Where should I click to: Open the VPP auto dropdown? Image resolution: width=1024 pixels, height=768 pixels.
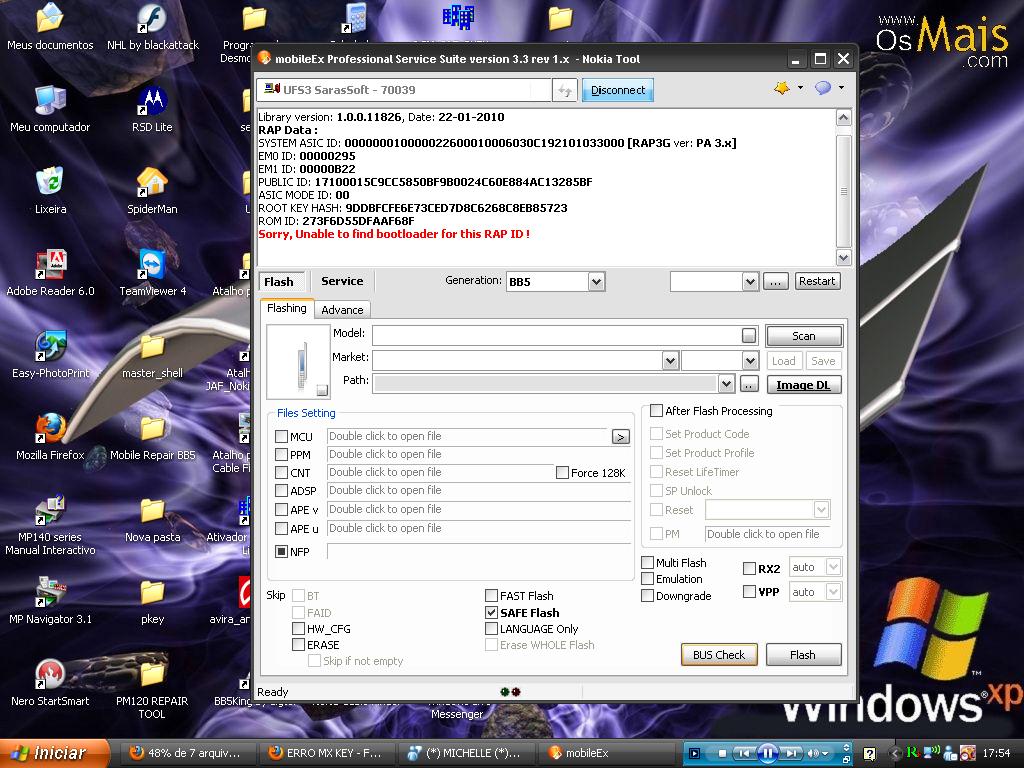tap(833, 592)
